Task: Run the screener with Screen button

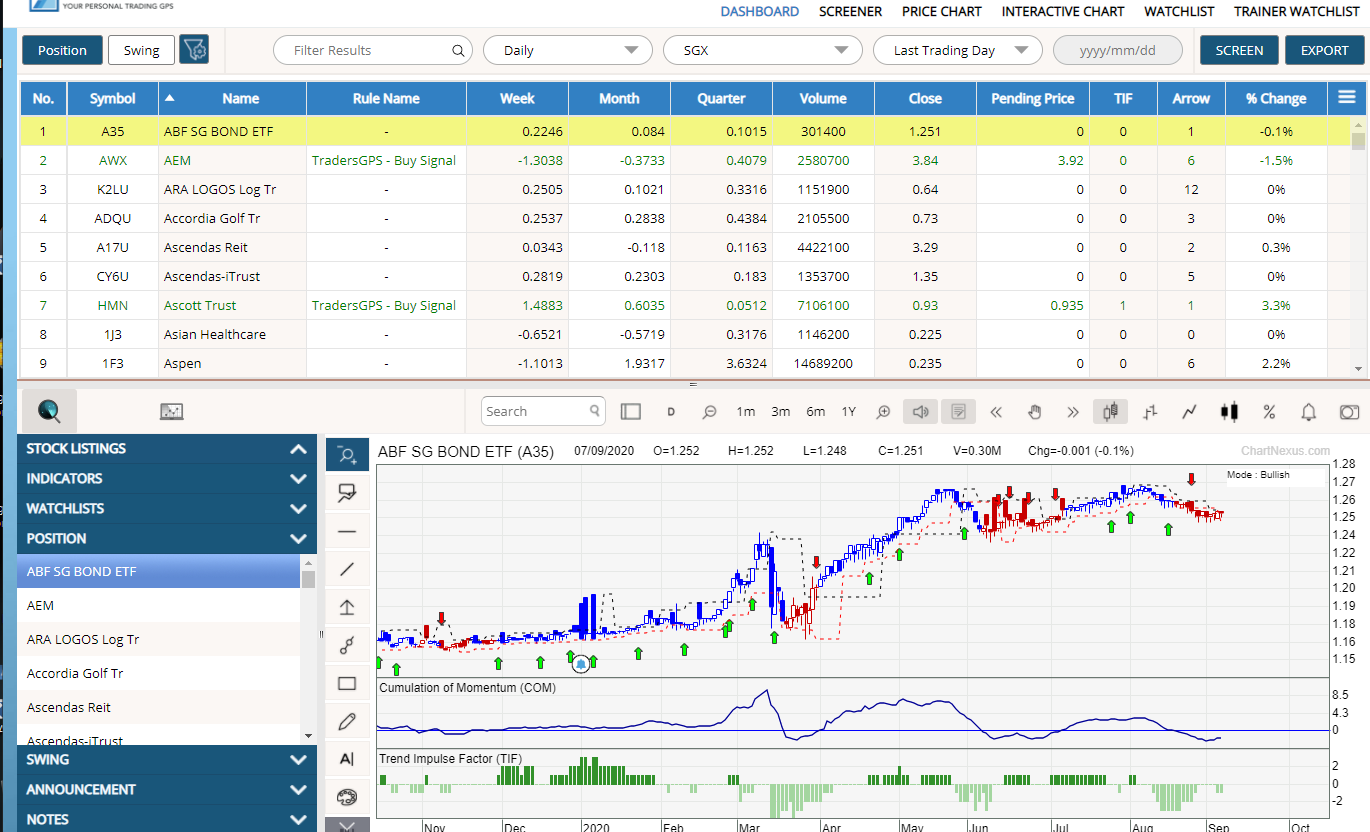Action: 1239,50
